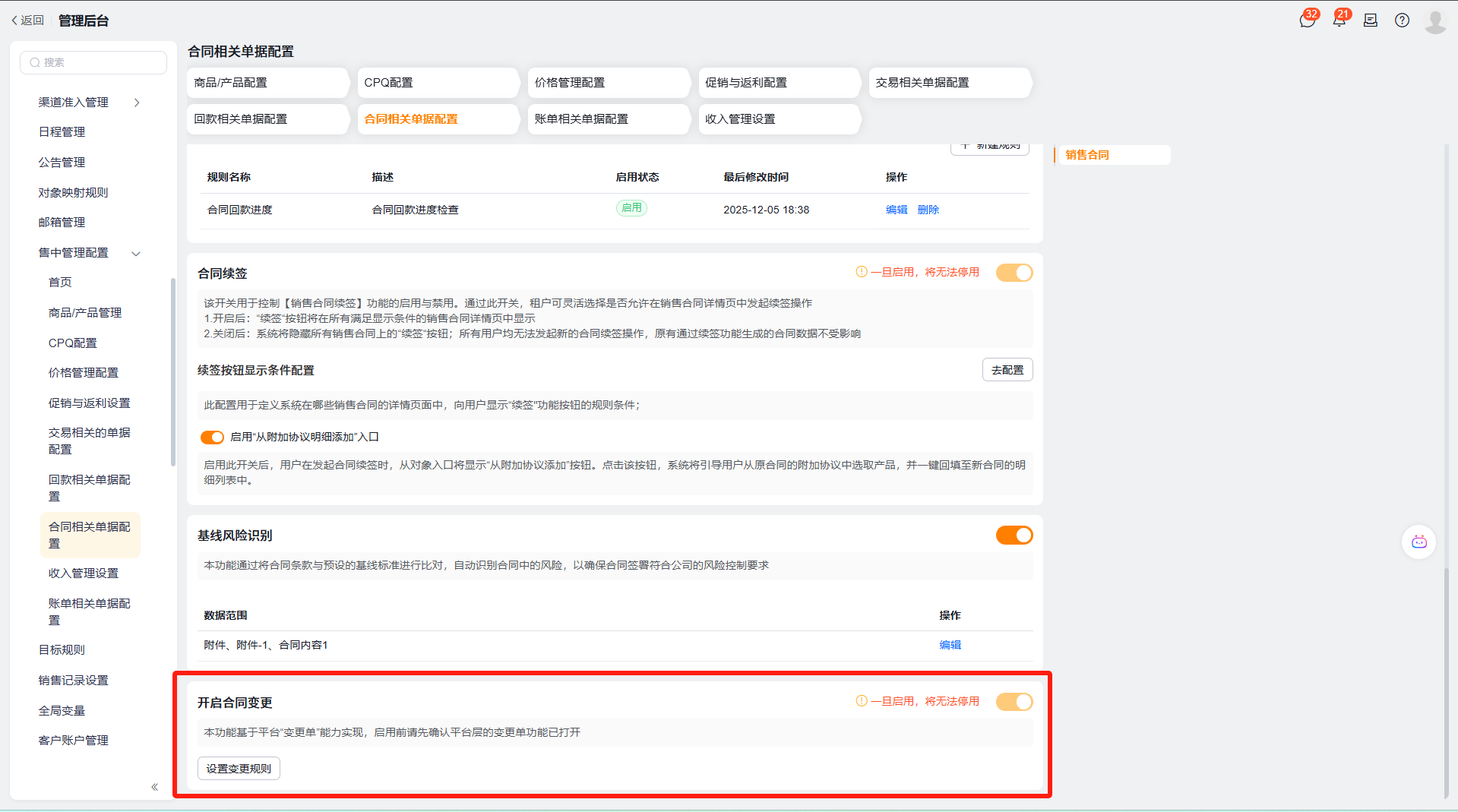Click 去配置 button for 续签按钮显示条件
Image resolution: width=1458 pixels, height=812 pixels.
coord(1007,370)
